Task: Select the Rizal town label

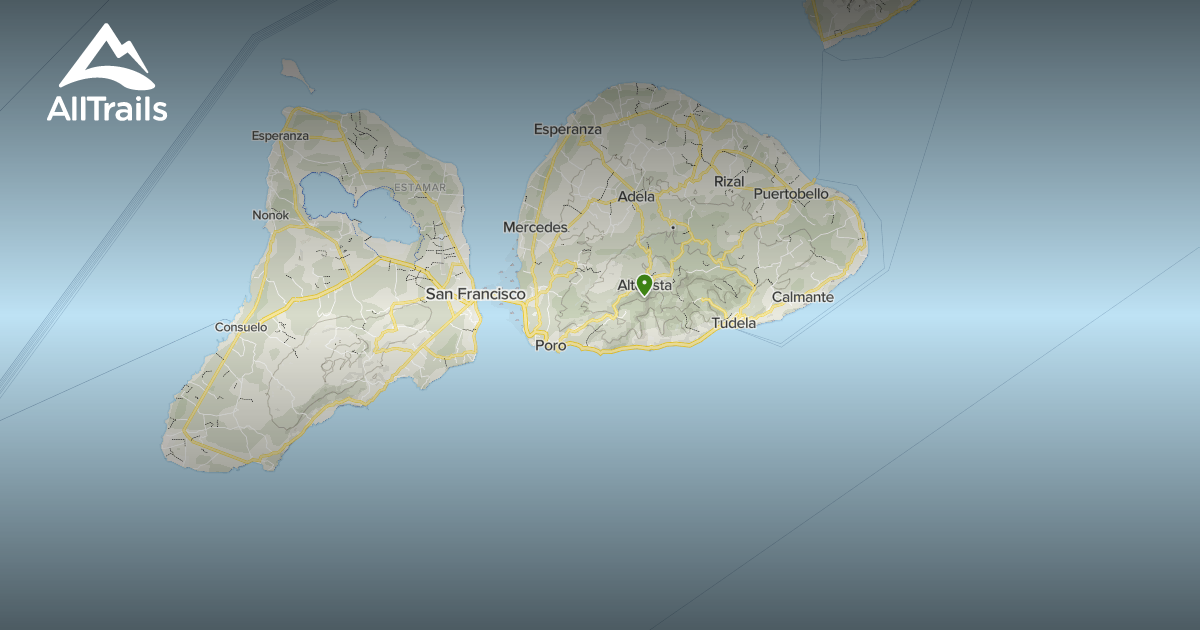Action: pyautogui.click(x=729, y=181)
